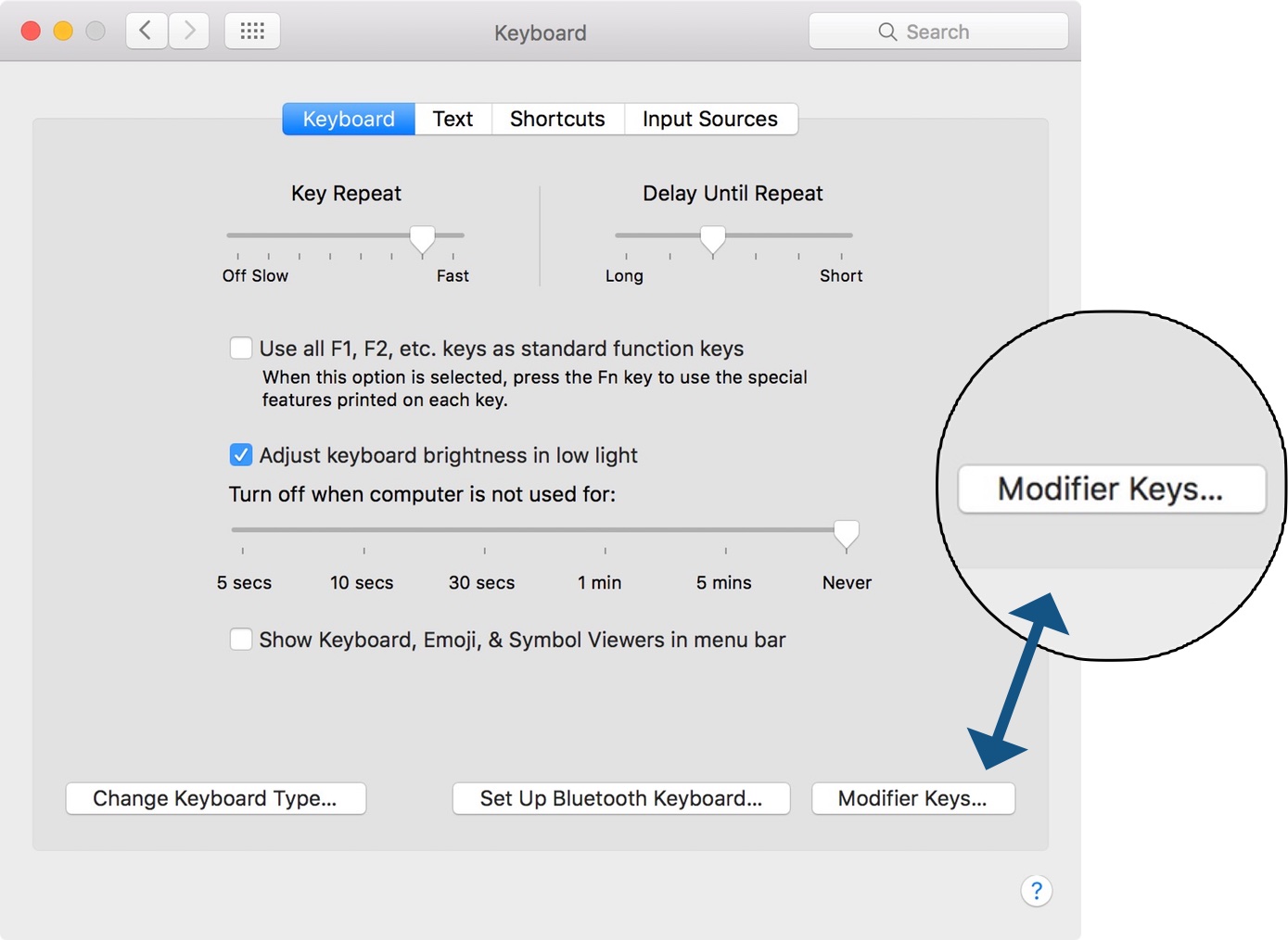Click the magnifying glass in the Search field
Viewport: 1288px width, 940px height.
[886, 31]
